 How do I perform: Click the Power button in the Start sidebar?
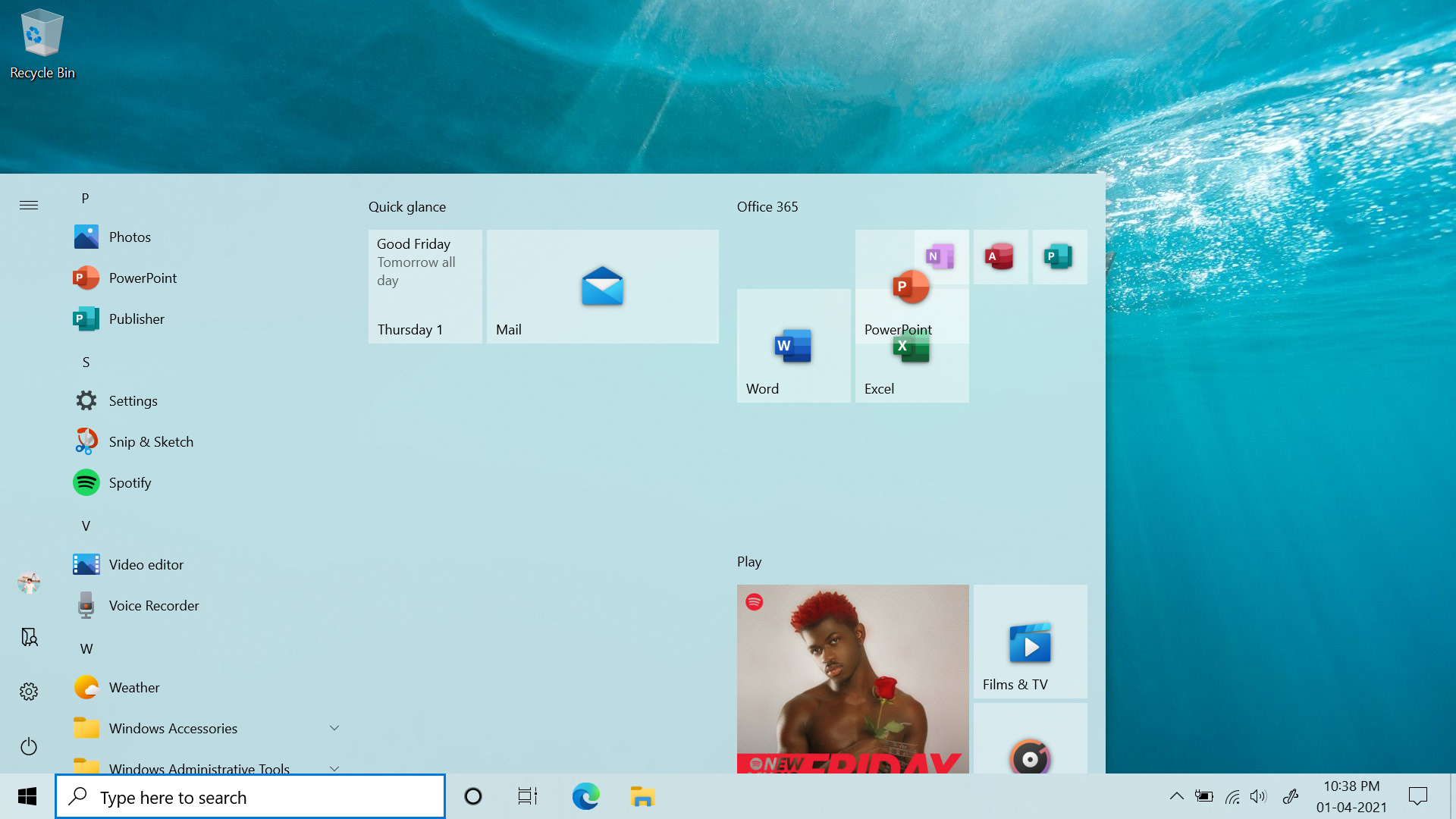29,746
